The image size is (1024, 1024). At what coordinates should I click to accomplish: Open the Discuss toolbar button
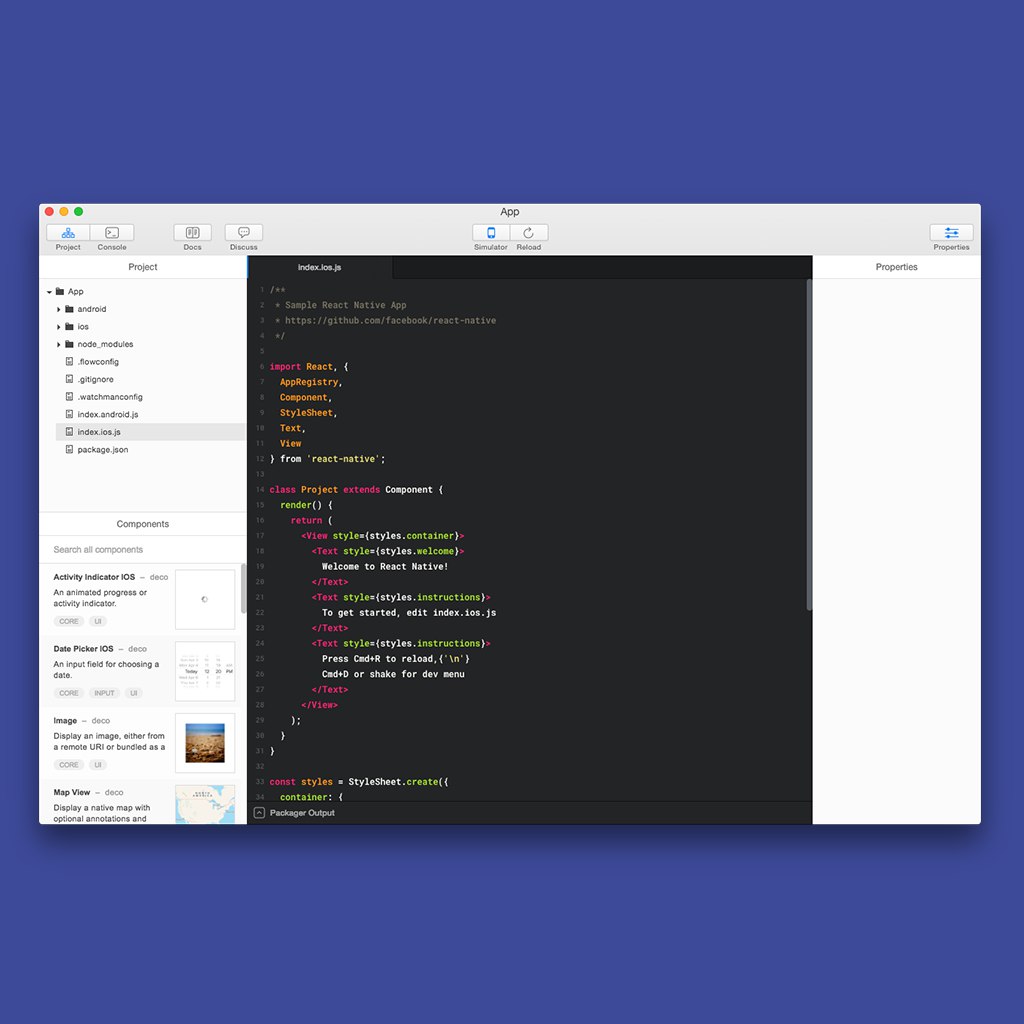[244, 233]
